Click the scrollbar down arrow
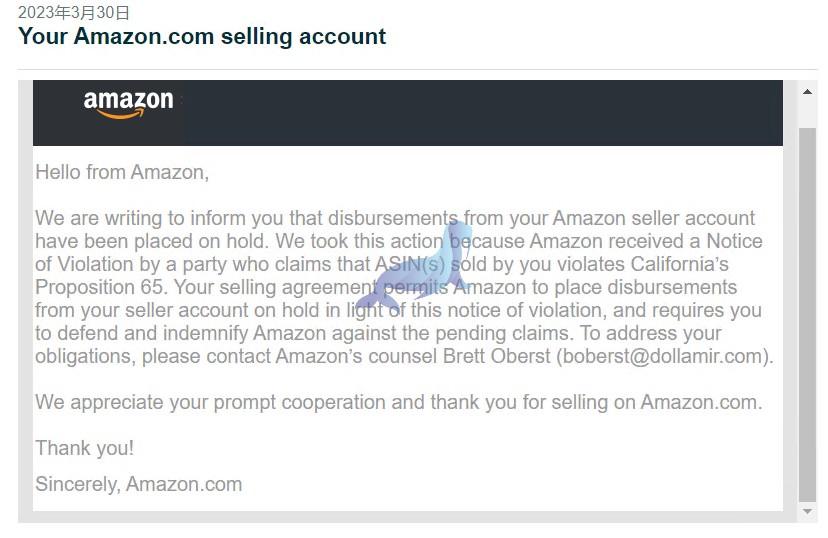Image resolution: width=828 pixels, height=538 pixels. tap(807, 511)
